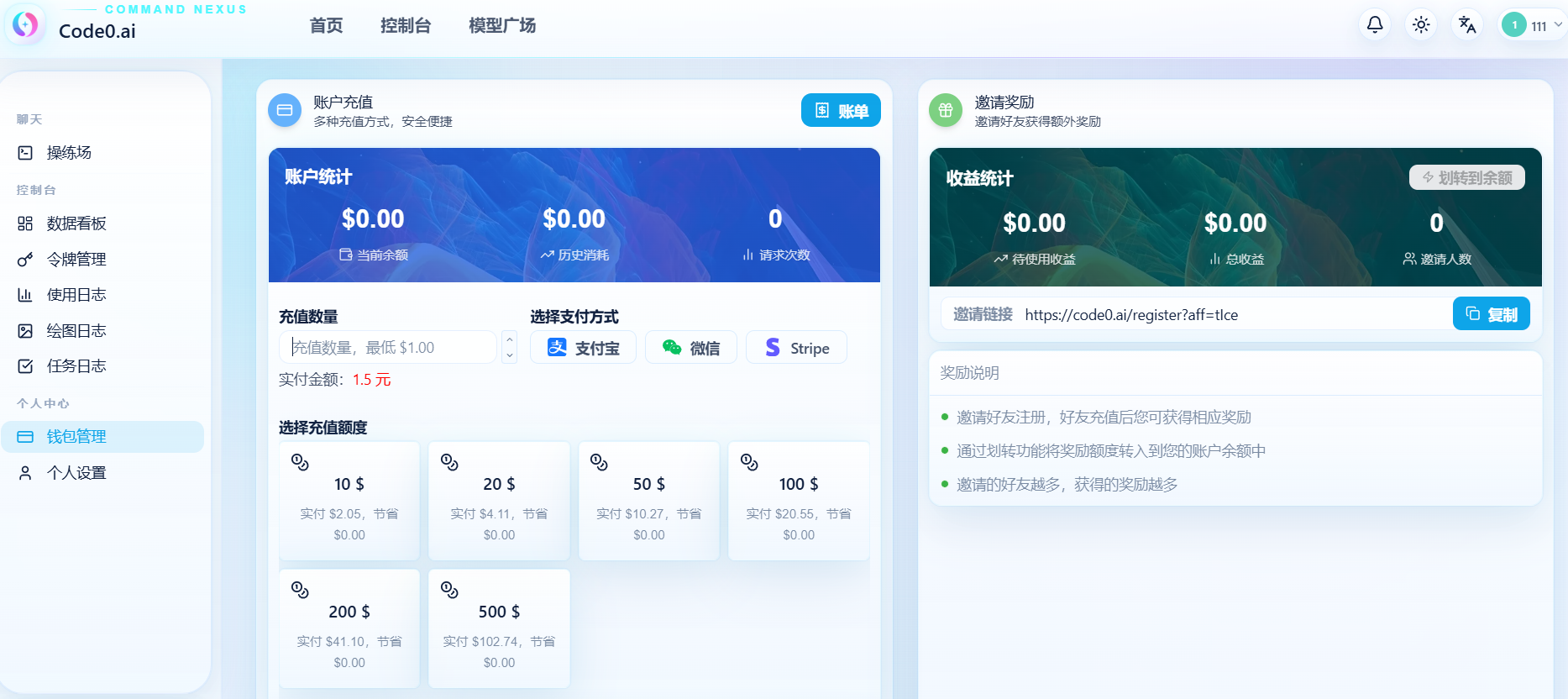Select 支付宝 Alipay payment method
The height and width of the screenshot is (699, 1568).
[583, 348]
